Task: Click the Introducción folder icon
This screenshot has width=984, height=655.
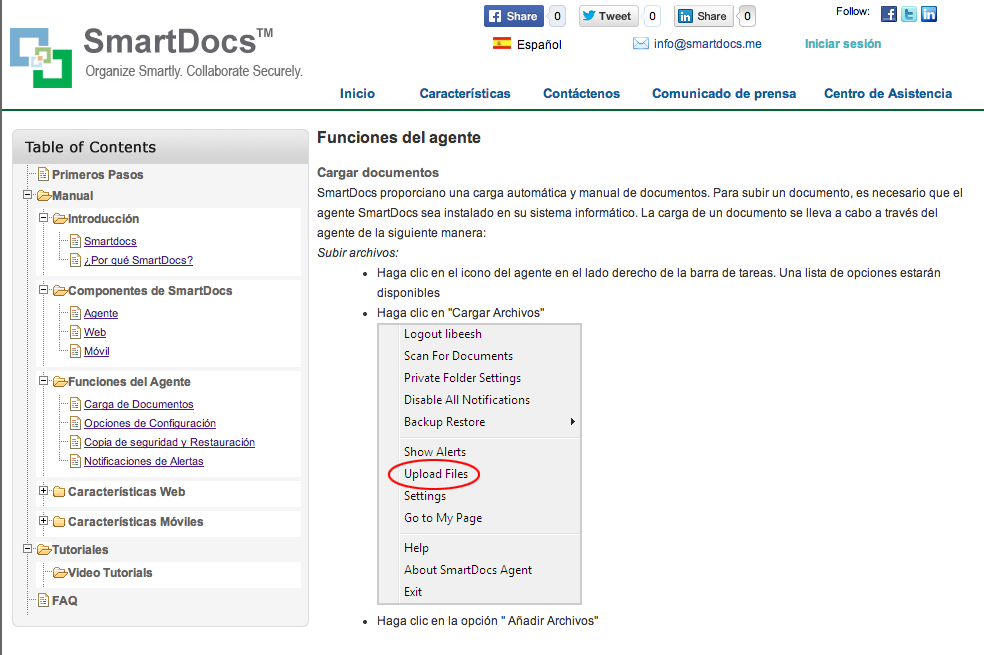Action: pyautogui.click(x=60, y=219)
